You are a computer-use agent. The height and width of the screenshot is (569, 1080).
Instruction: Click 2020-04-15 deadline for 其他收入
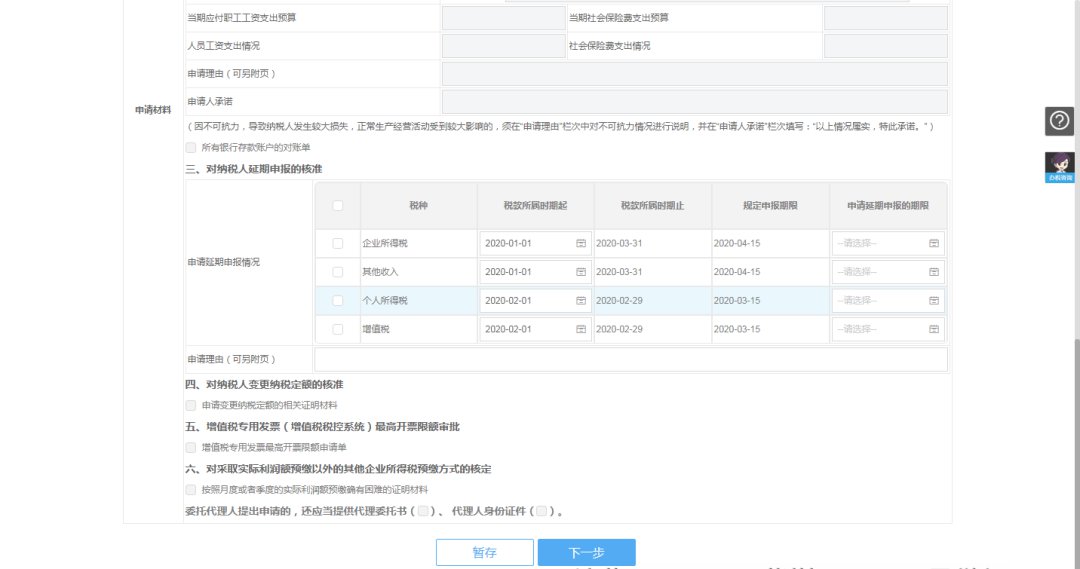pyautogui.click(x=737, y=272)
